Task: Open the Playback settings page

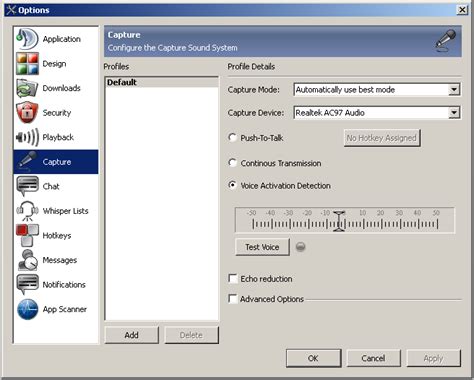Action: 56,137
